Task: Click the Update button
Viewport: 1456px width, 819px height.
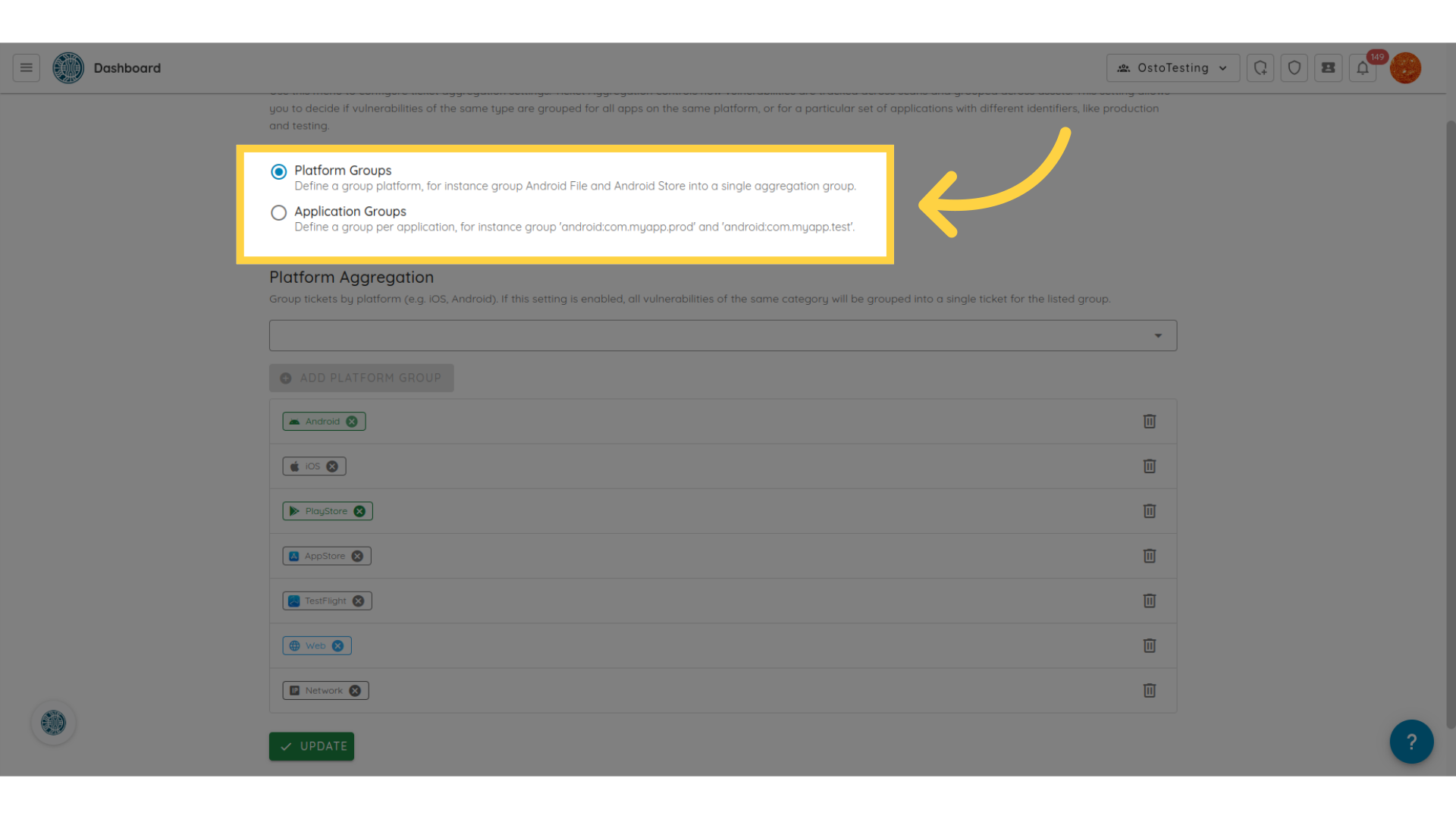Action: pos(312,746)
